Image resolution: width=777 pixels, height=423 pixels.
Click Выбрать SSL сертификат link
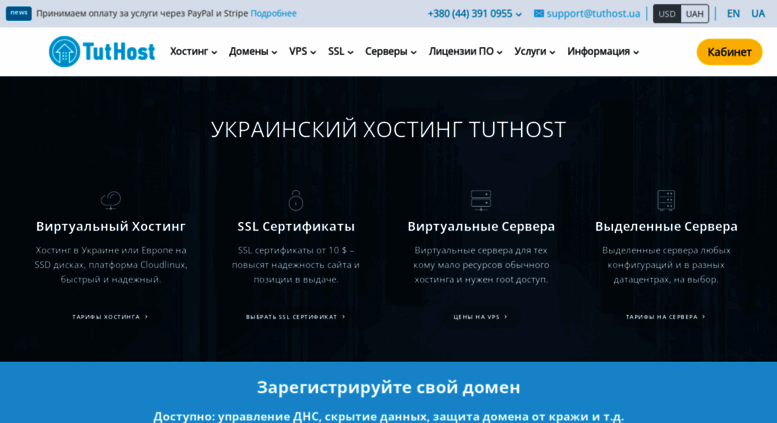(295, 317)
